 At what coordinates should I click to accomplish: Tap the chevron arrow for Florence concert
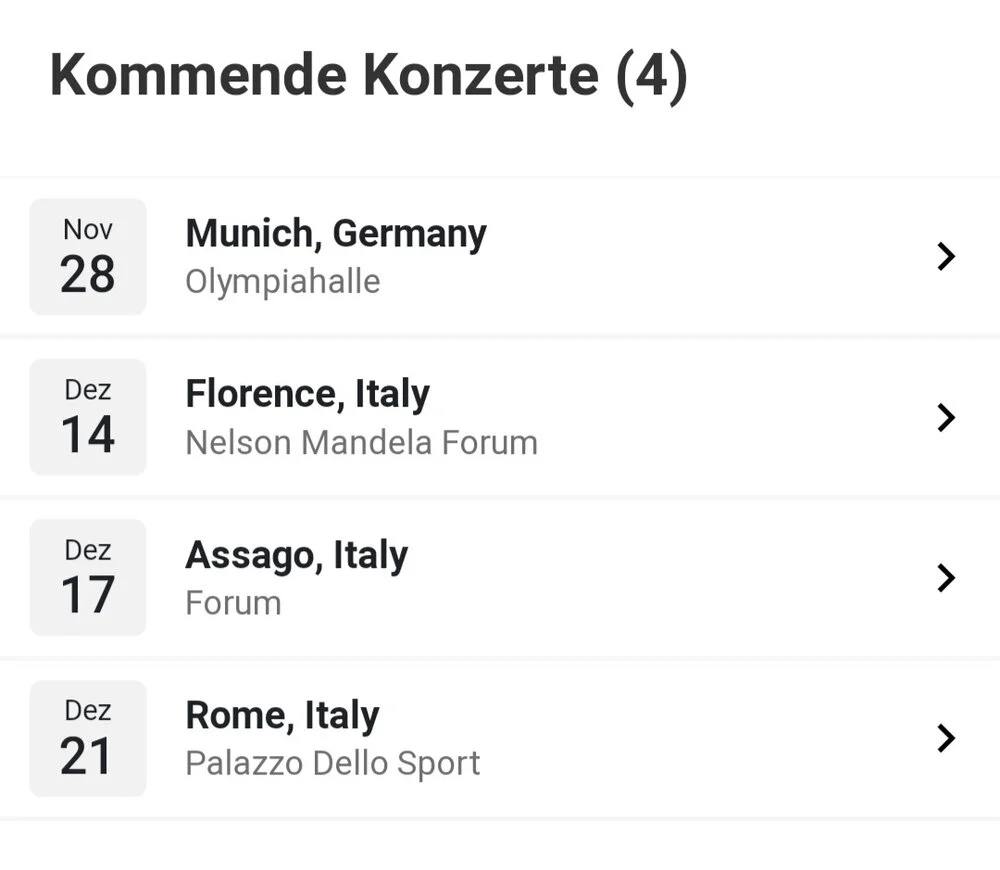click(946, 417)
